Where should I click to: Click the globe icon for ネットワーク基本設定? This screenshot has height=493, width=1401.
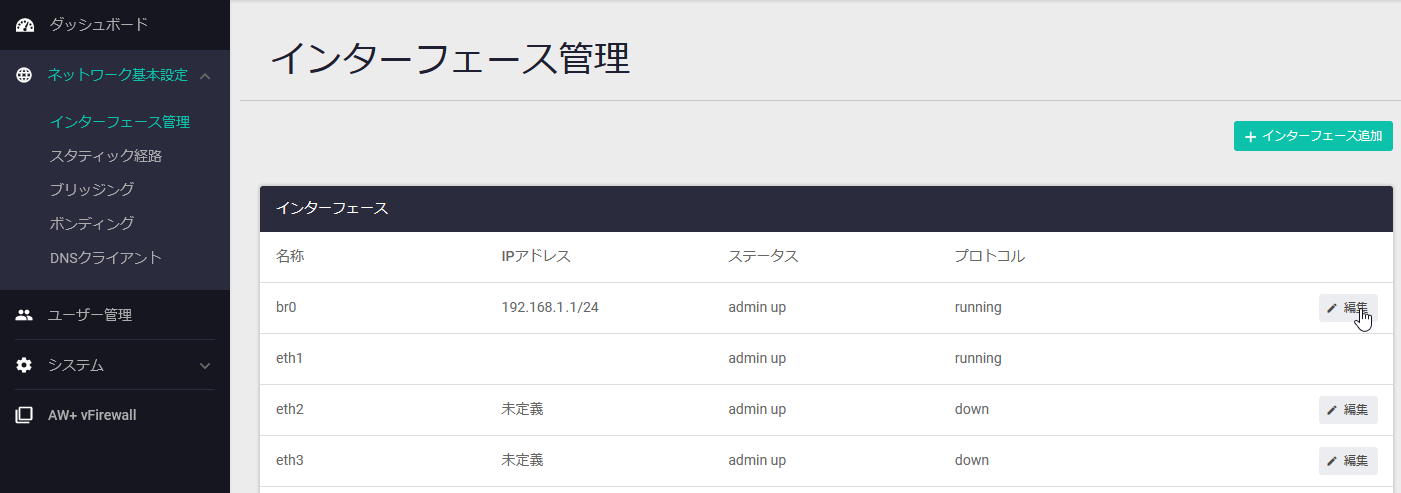[x=25, y=75]
